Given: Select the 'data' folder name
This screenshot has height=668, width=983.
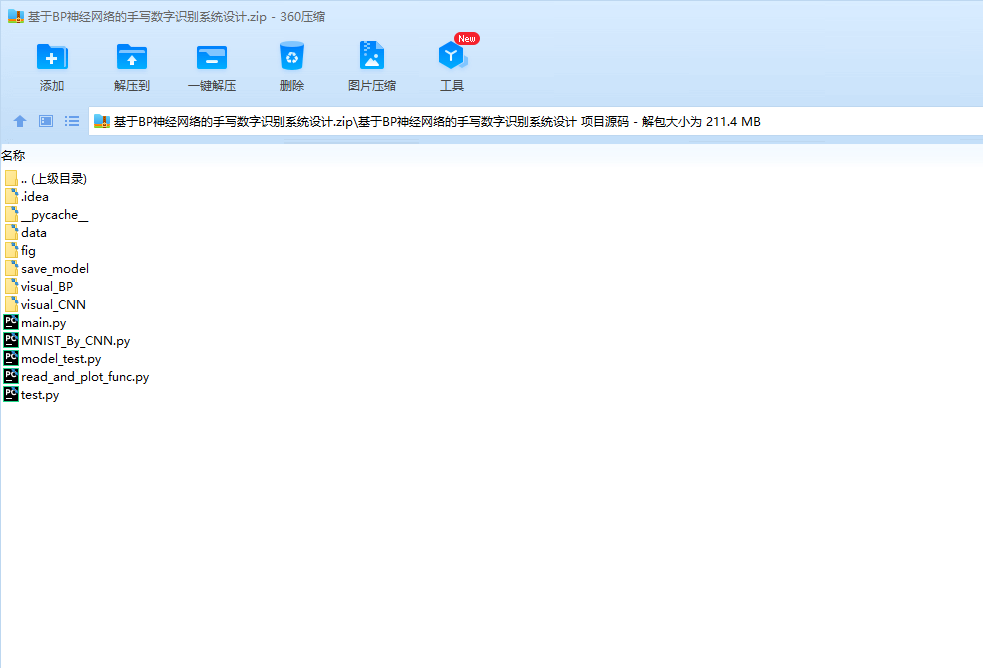Looking at the screenshot, I should [x=34, y=232].
